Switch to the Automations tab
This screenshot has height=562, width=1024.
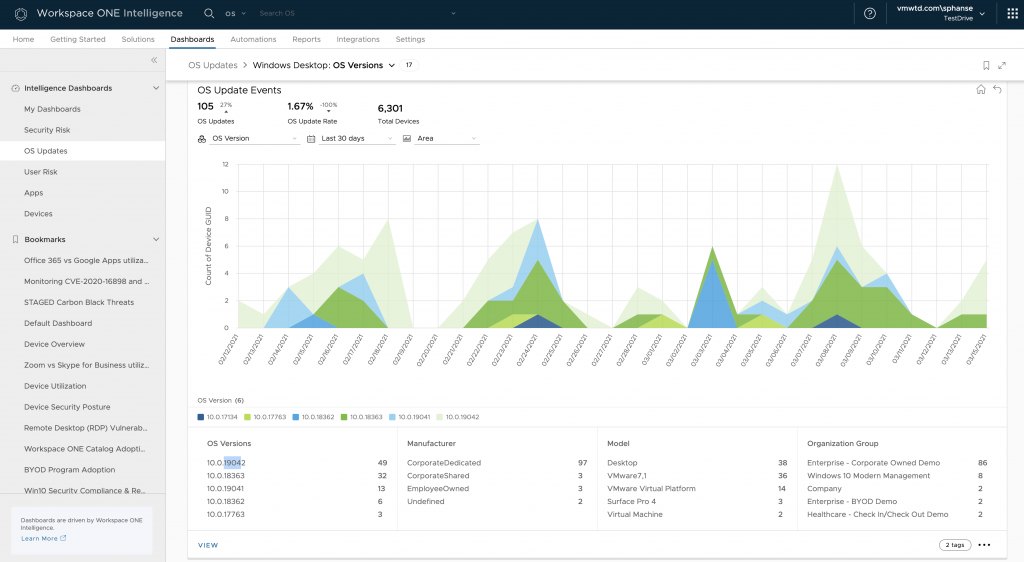coord(253,39)
